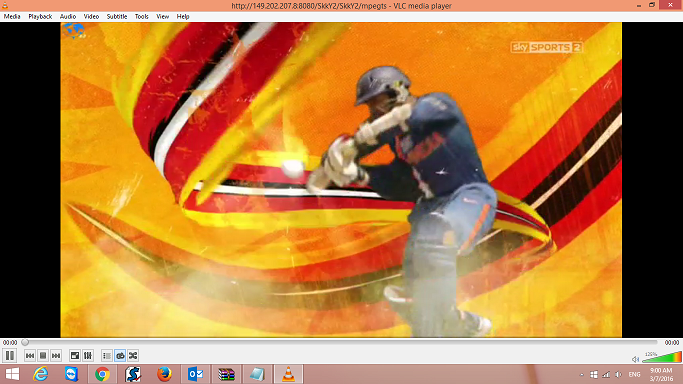The height and width of the screenshot is (384, 683).
Task: Click VLC cone icon in taskbar
Action: (288, 374)
